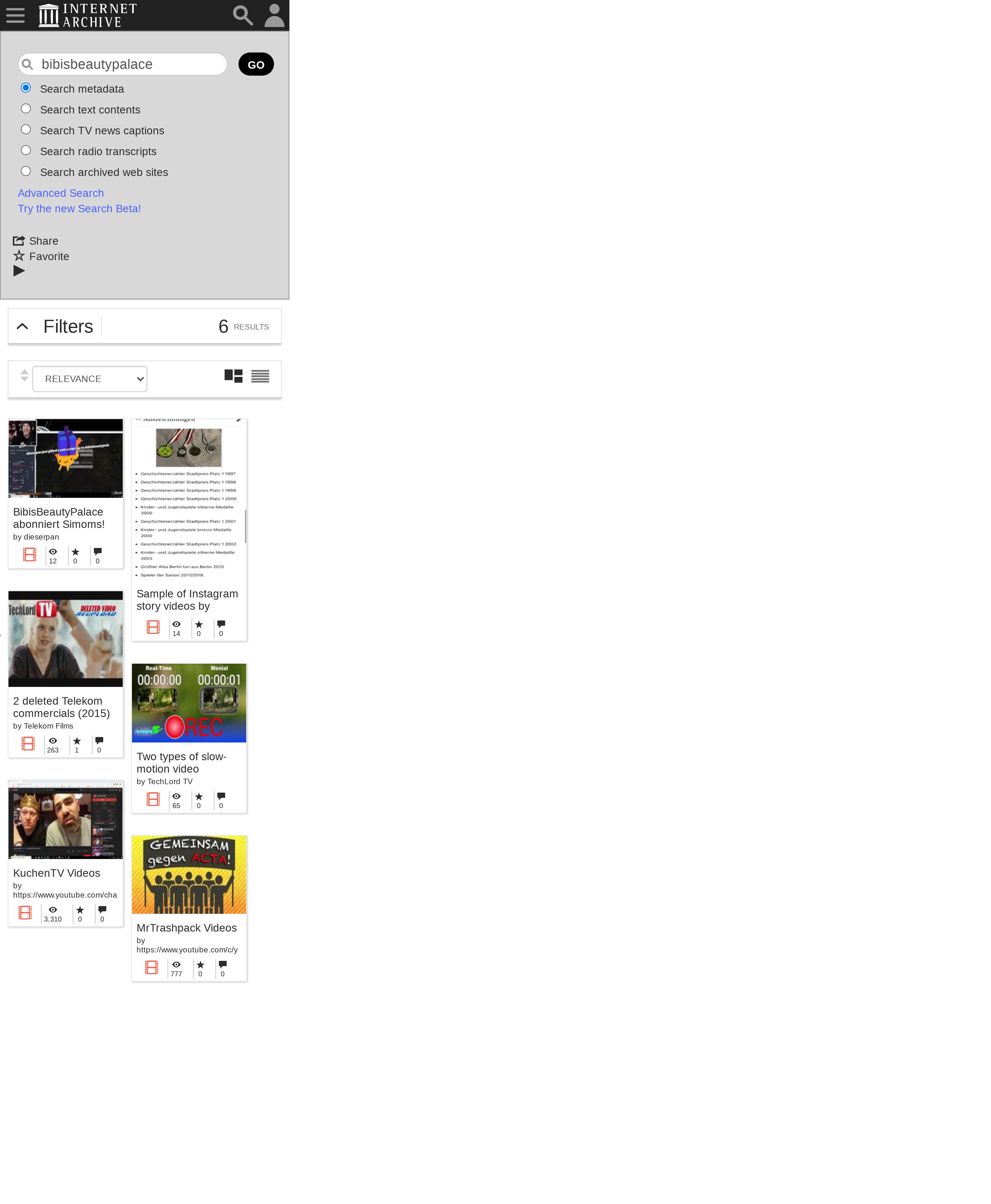Open the hamburger navigation menu
Viewport: 991px width, 1204px height.
(x=15, y=15)
